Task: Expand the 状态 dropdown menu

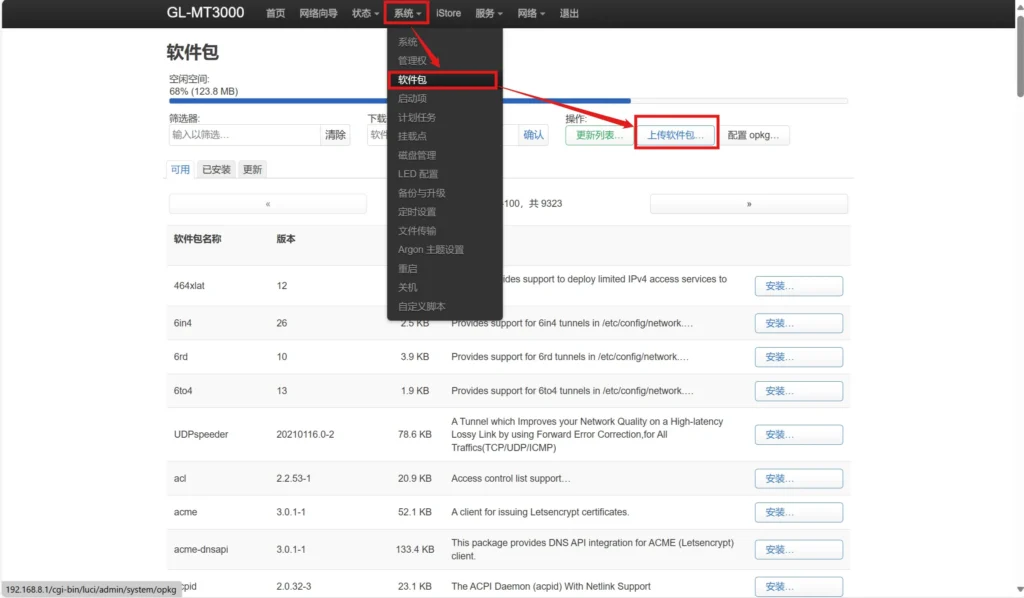Action: [365, 13]
